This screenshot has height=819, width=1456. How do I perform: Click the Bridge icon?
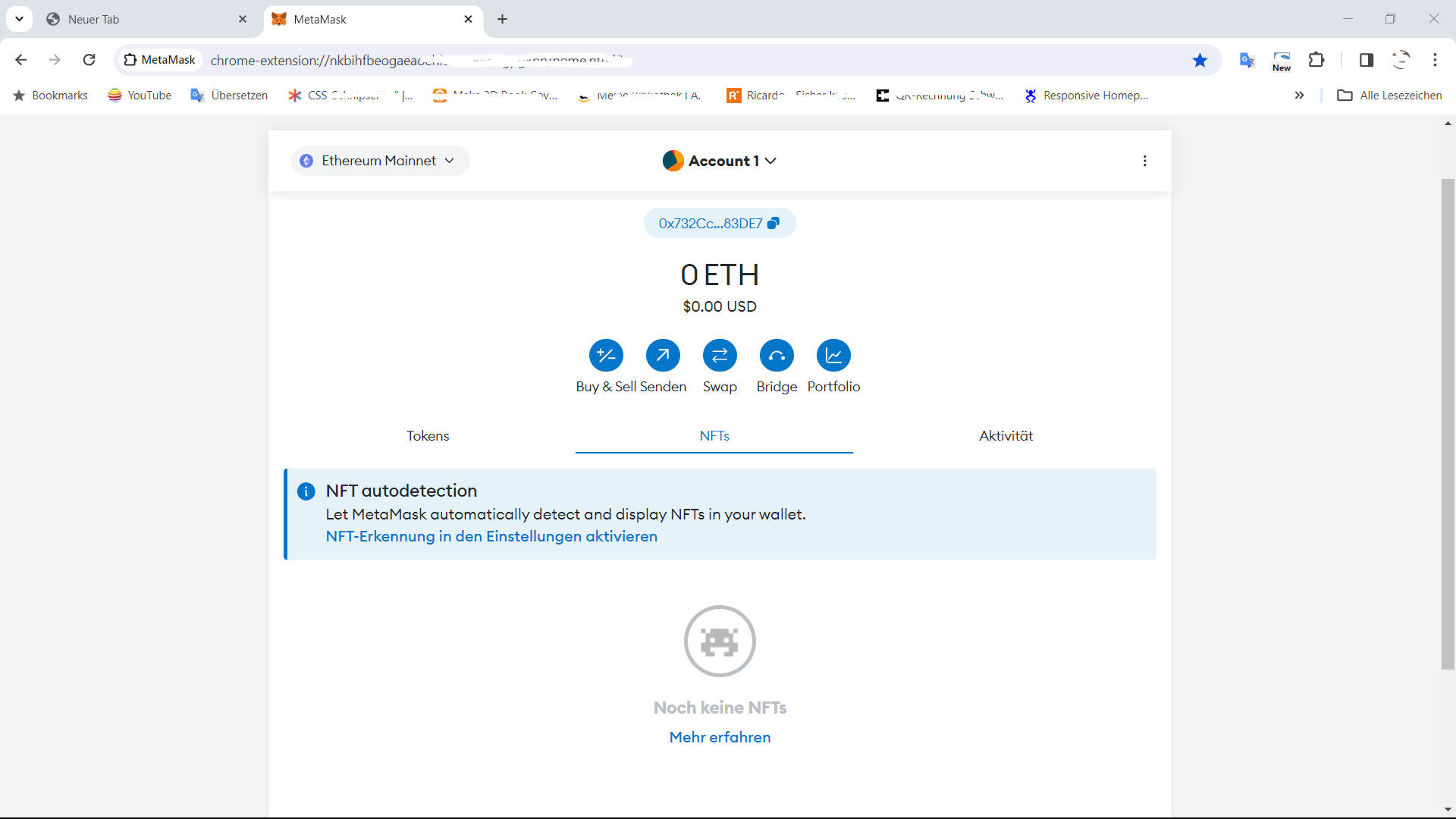point(777,355)
